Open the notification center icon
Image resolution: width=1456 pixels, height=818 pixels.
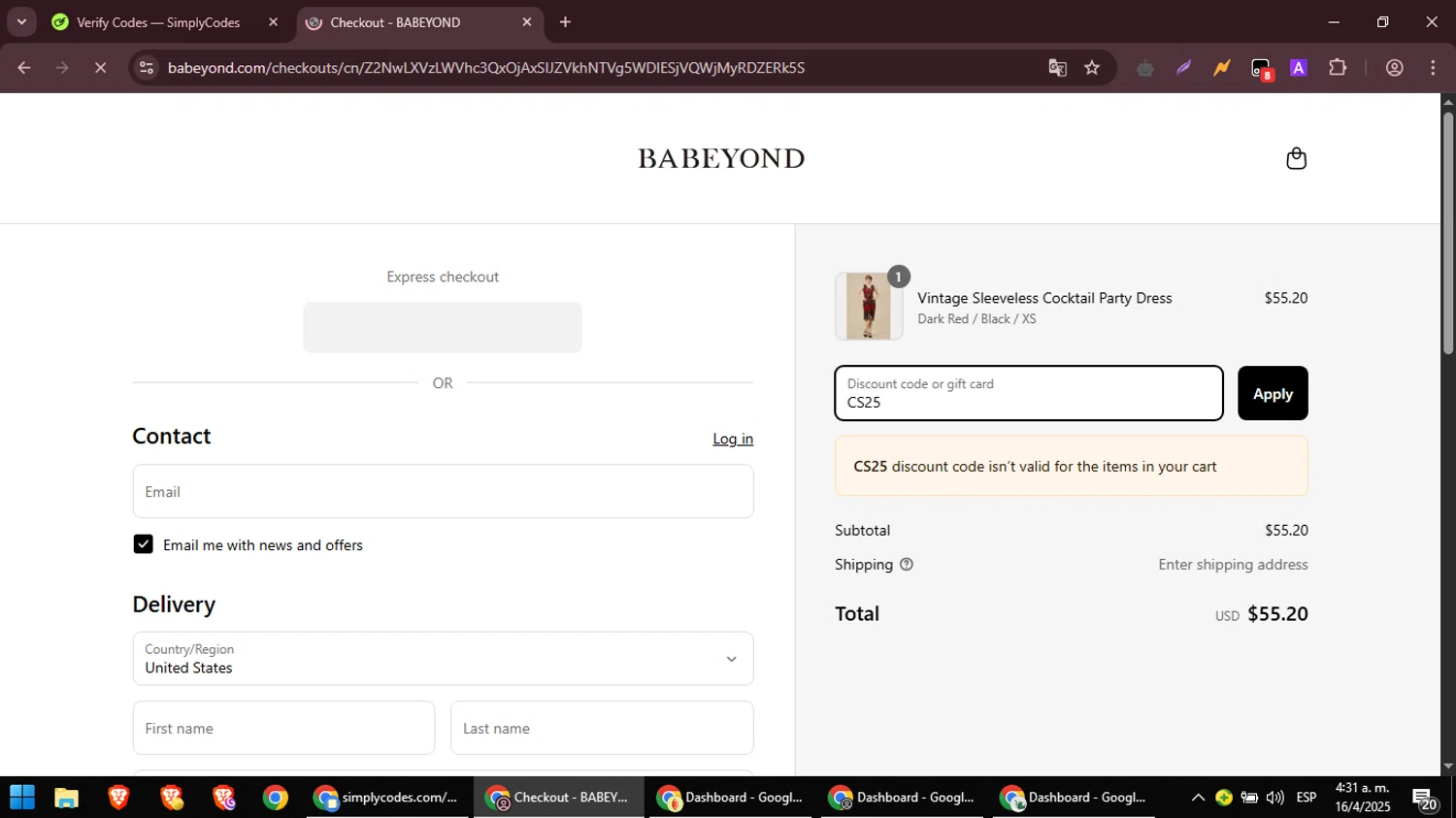click(1425, 800)
